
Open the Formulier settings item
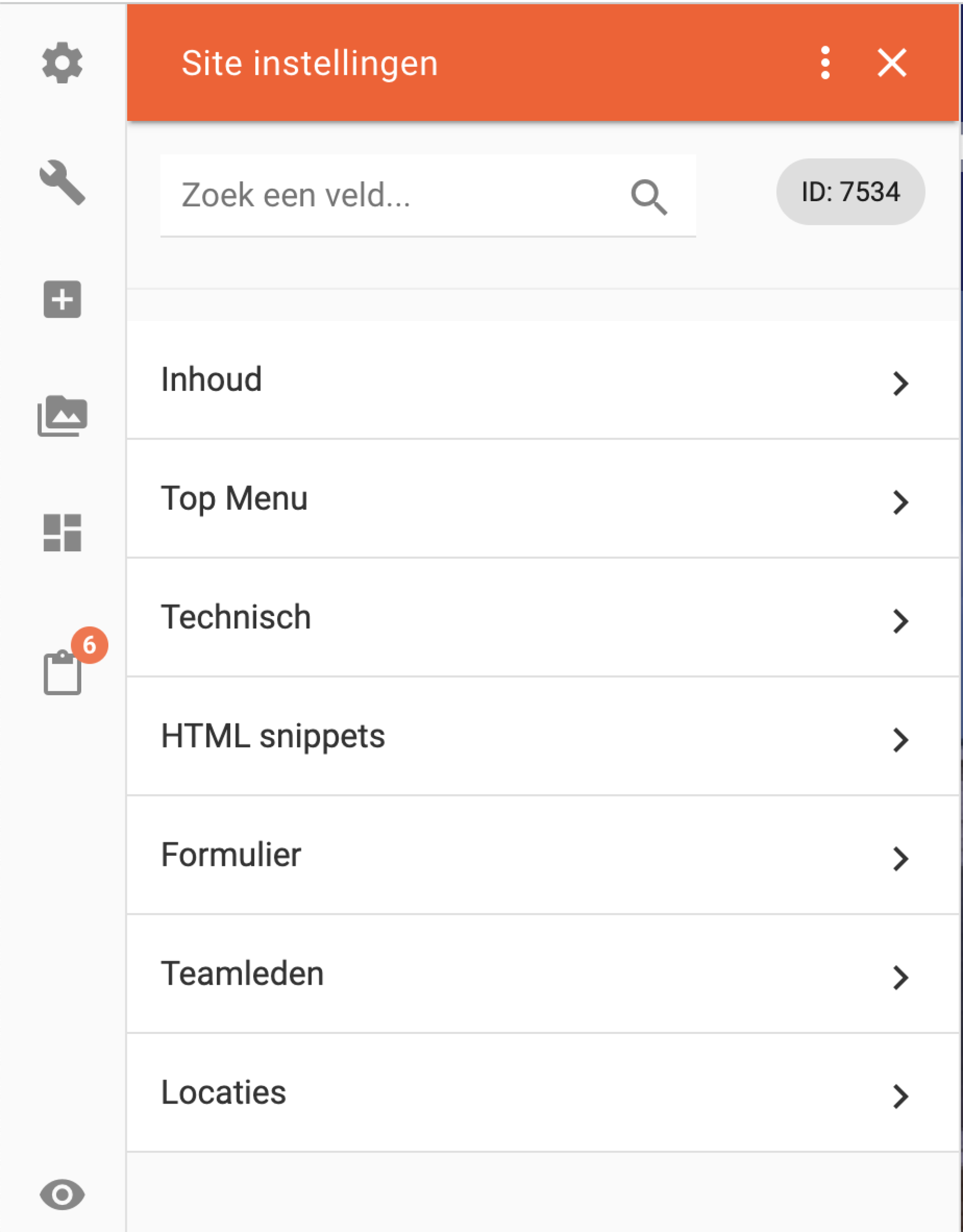click(x=543, y=855)
